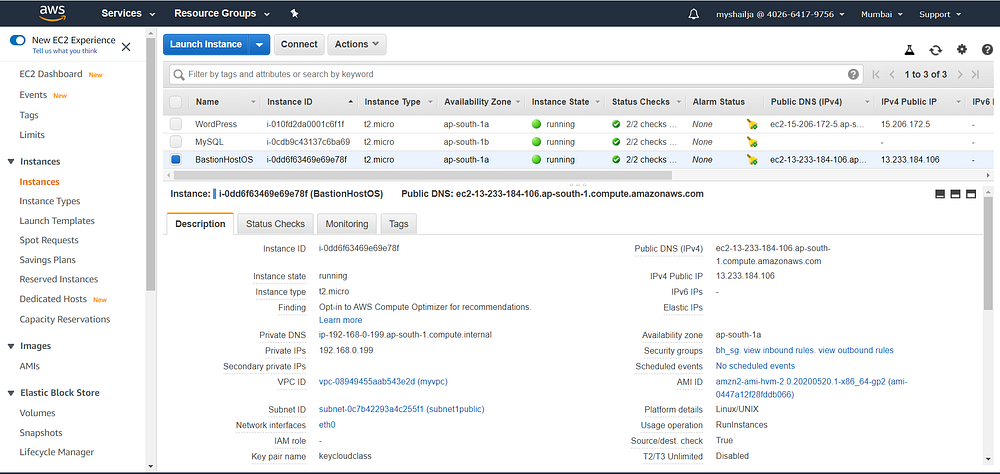Screen dimensions: 1000x474
Task: Select all instances header checkbox
Action: pyautogui.click(x=175, y=102)
